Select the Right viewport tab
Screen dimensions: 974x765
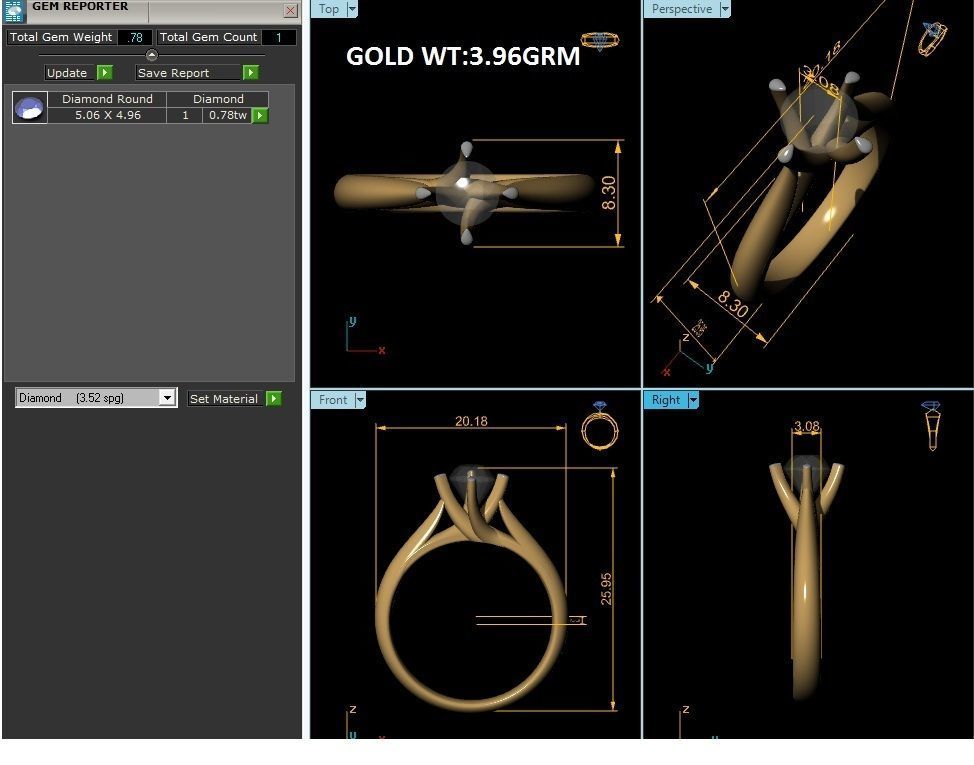[x=666, y=400]
